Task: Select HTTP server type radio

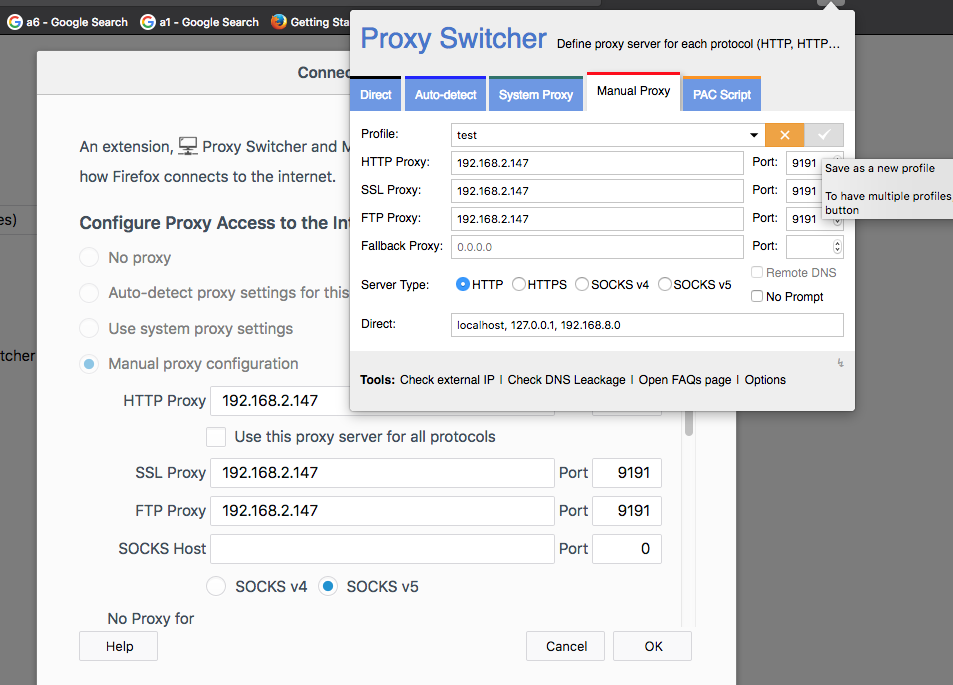Action: 463,284
